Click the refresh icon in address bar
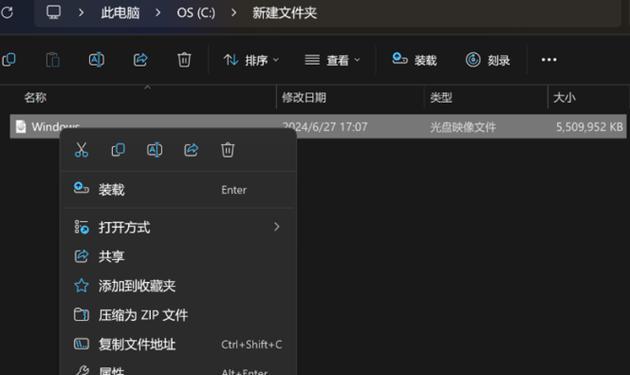Image resolution: width=630 pixels, height=375 pixels. point(7,12)
